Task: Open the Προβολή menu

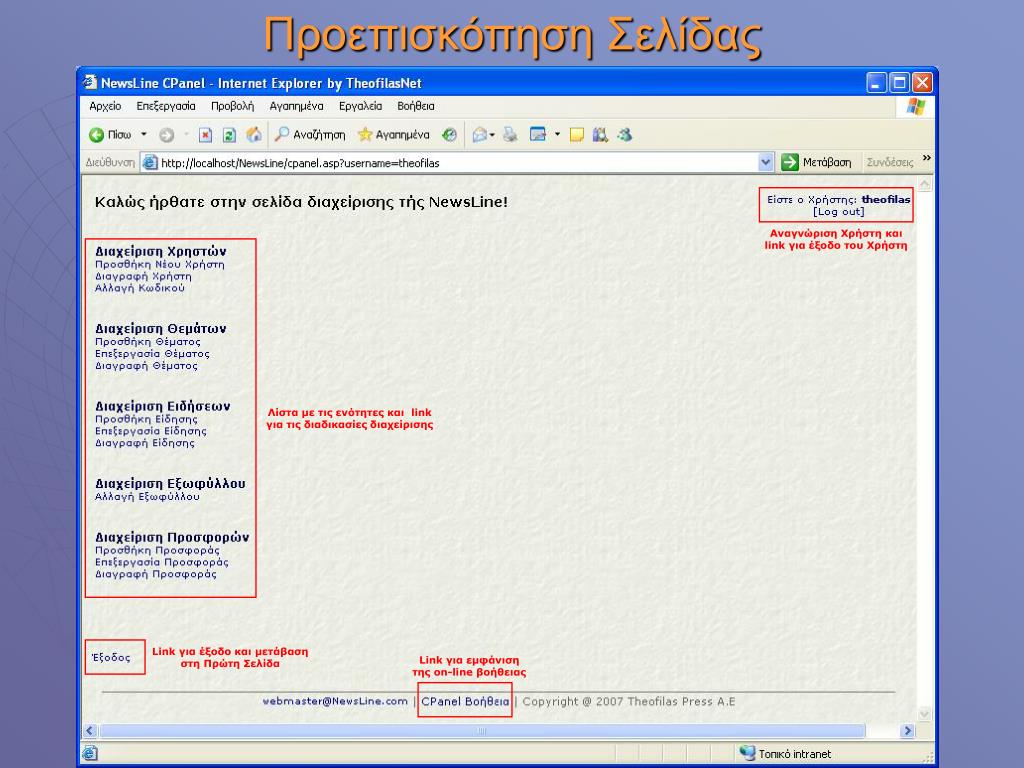Action: tap(232, 106)
